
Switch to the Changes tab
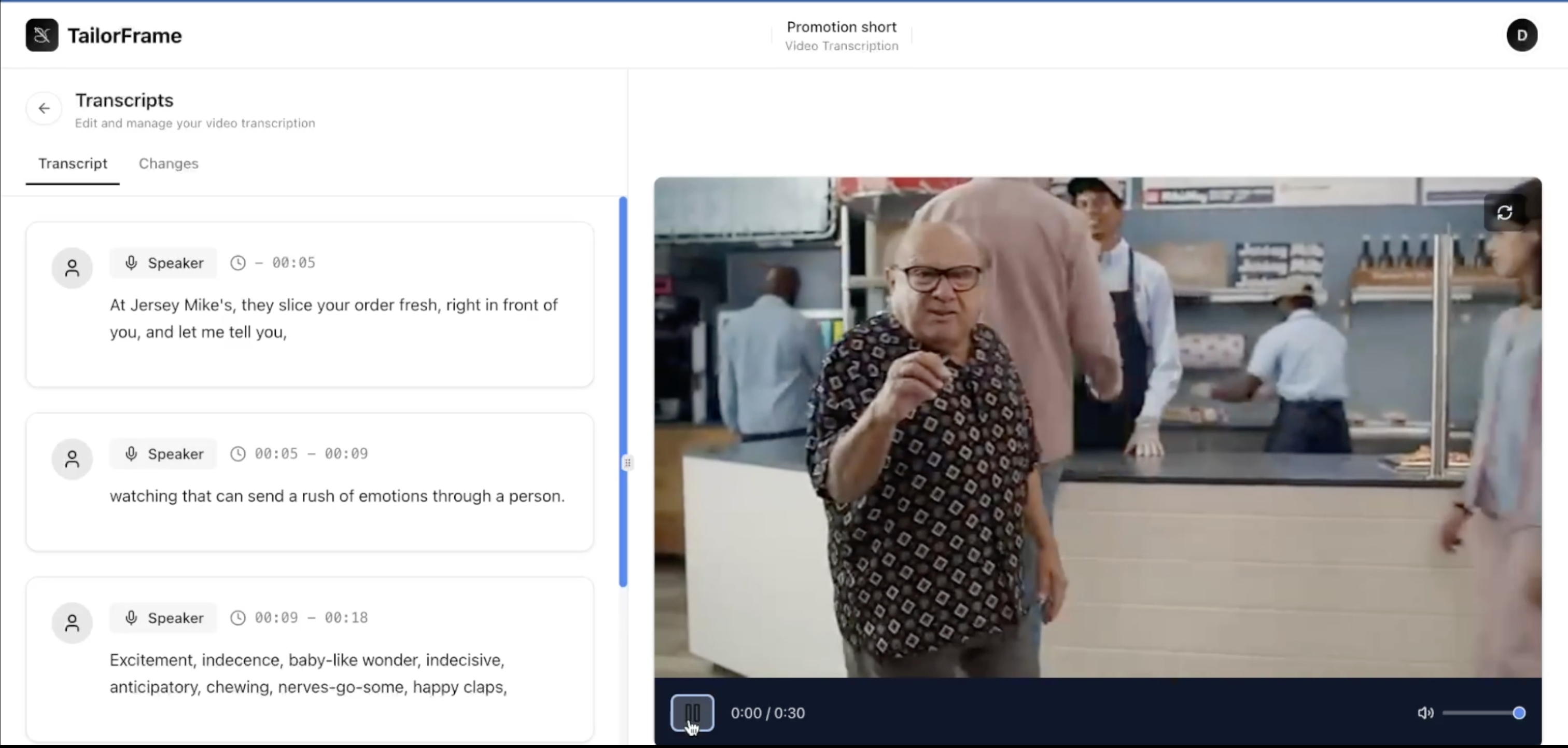coord(169,163)
